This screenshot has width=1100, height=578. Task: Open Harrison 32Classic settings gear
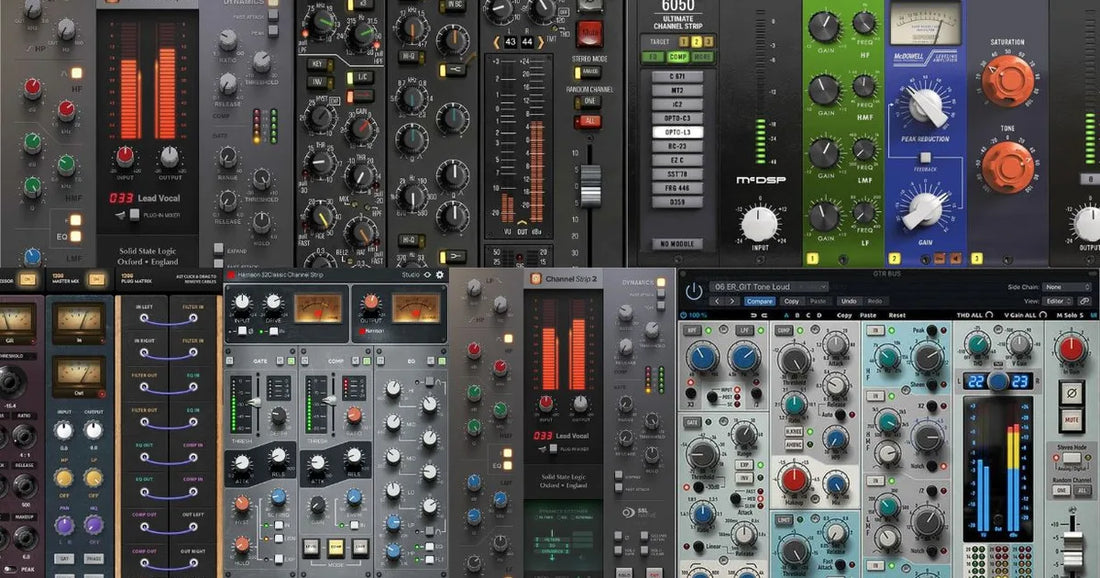(x=440, y=275)
